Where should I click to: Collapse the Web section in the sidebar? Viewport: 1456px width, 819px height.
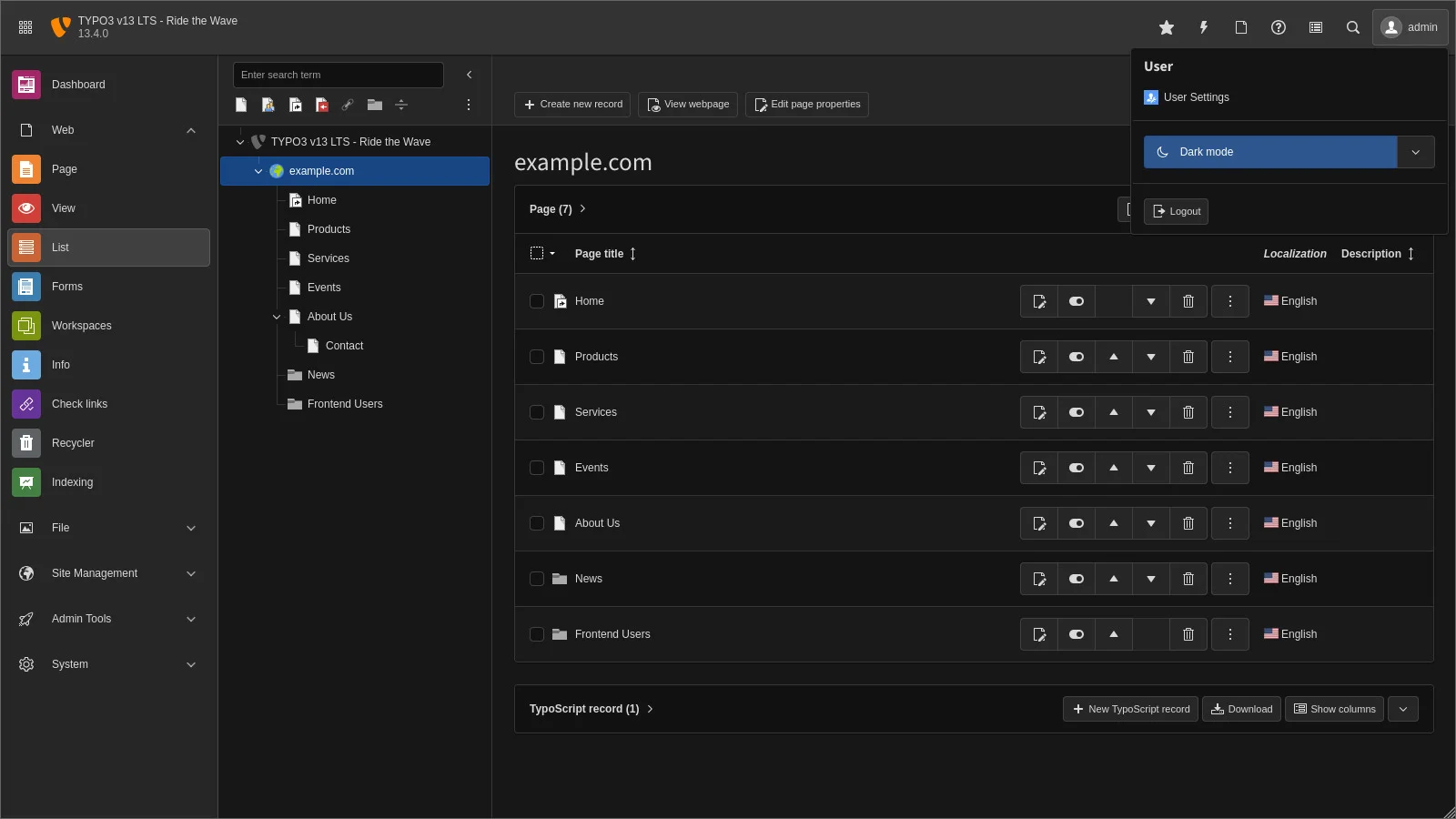click(191, 130)
